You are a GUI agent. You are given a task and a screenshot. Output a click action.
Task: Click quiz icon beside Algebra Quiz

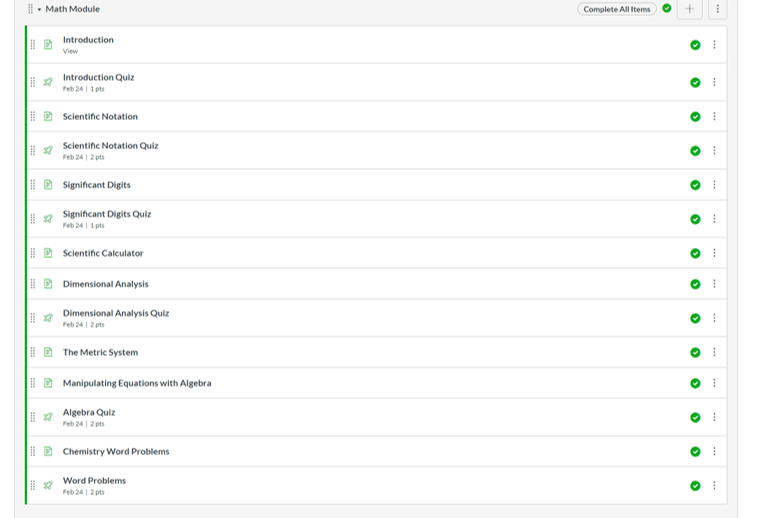pyautogui.click(x=48, y=417)
